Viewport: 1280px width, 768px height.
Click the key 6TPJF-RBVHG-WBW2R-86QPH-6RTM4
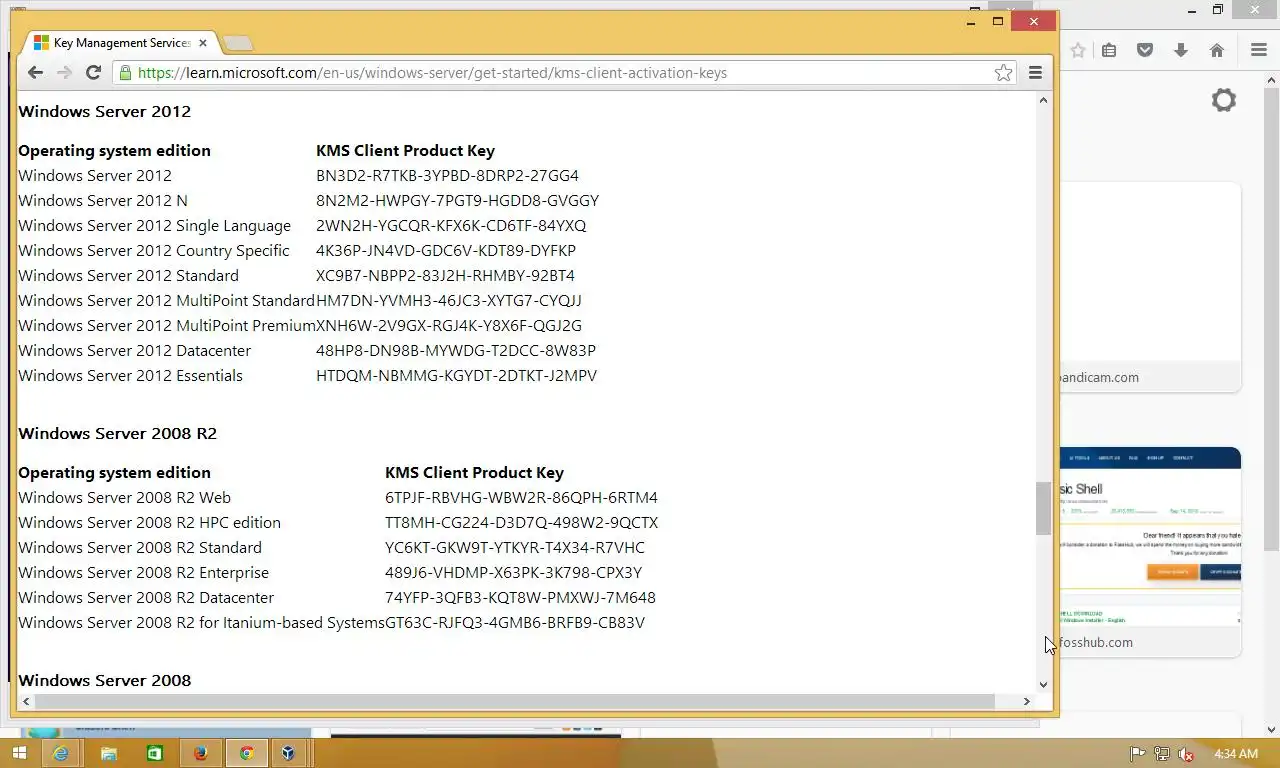pyautogui.click(x=521, y=498)
